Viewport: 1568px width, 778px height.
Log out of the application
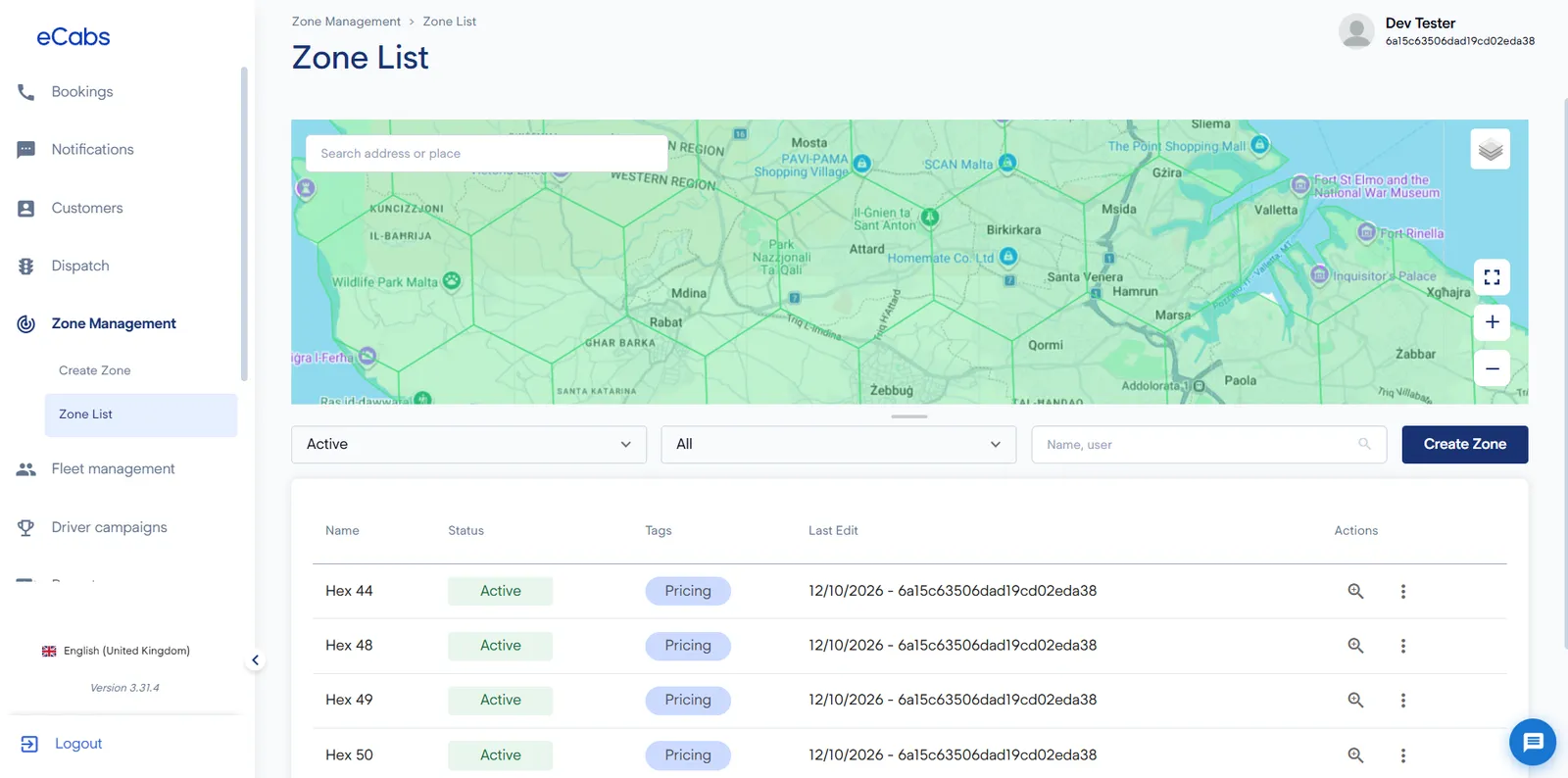(x=61, y=744)
